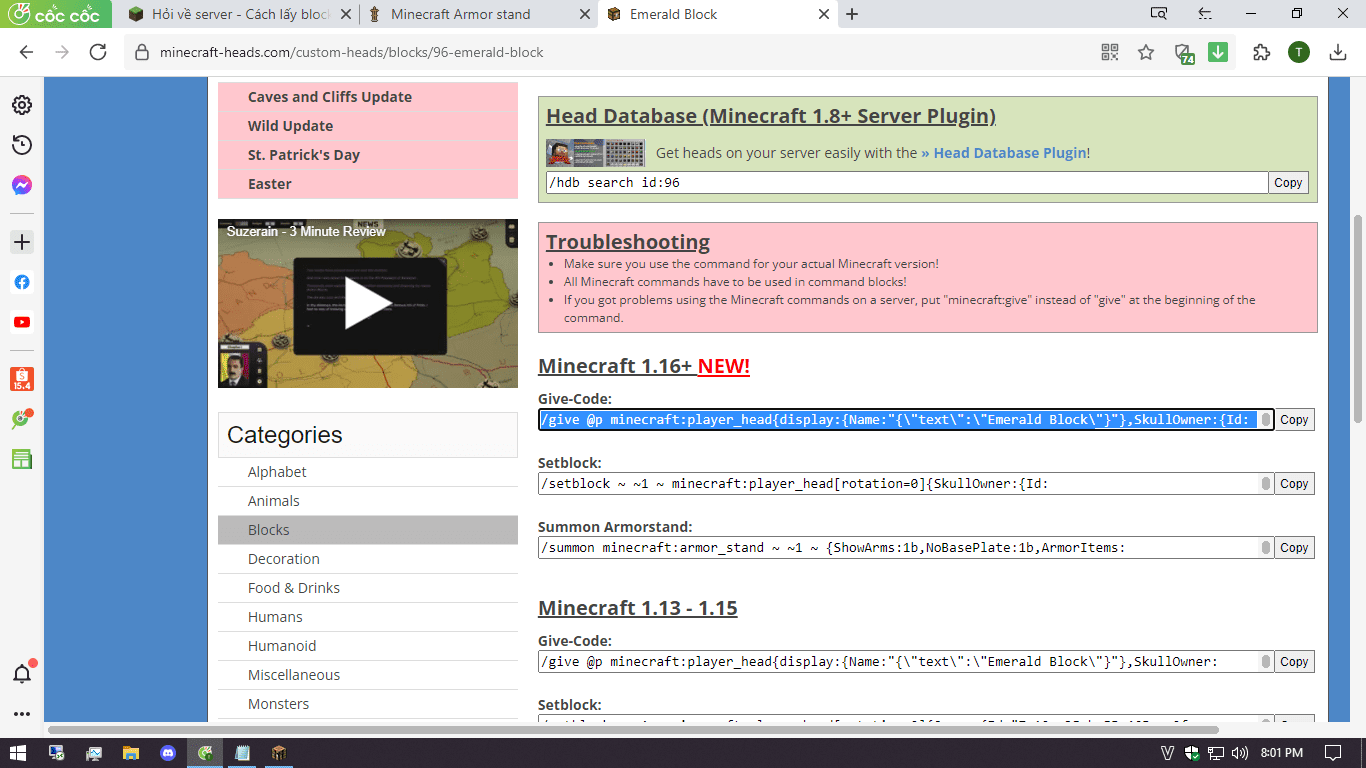Click the 1.16+ Setblock command field
The width and height of the screenshot is (1366, 768).
click(906, 484)
